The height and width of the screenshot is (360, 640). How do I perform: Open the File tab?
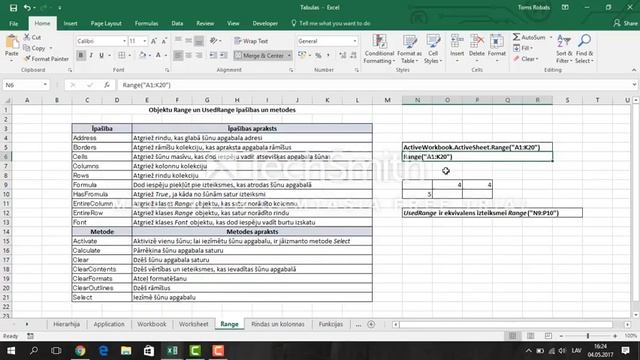pyautogui.click(x=13, y=24)
